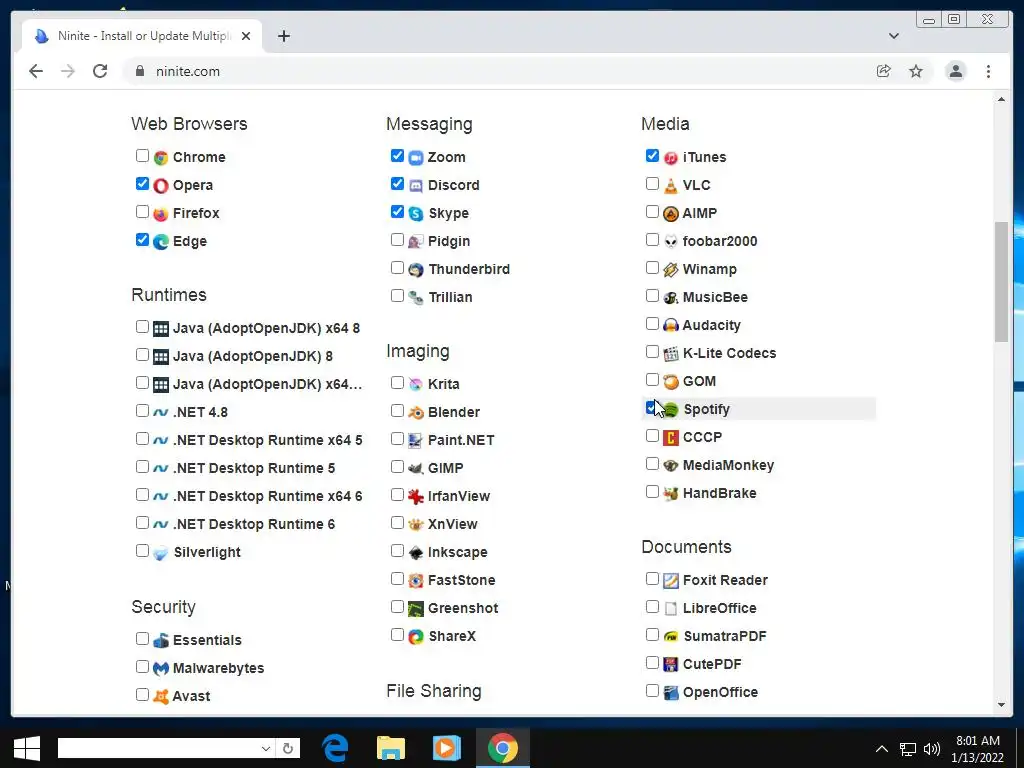Open the volume control in system tray

point(932,749)
